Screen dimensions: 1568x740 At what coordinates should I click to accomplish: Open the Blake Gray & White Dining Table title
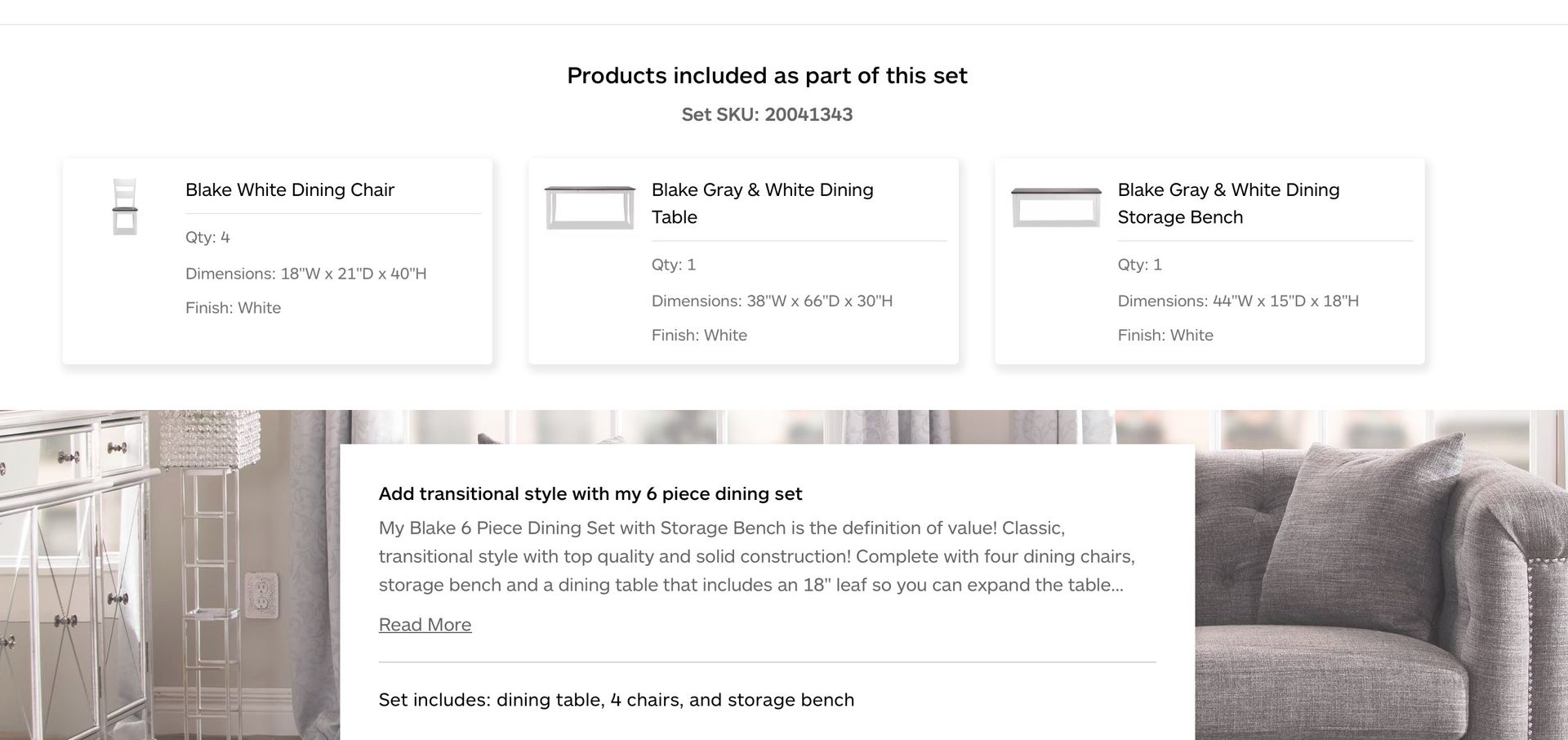(x=762, y=203)
